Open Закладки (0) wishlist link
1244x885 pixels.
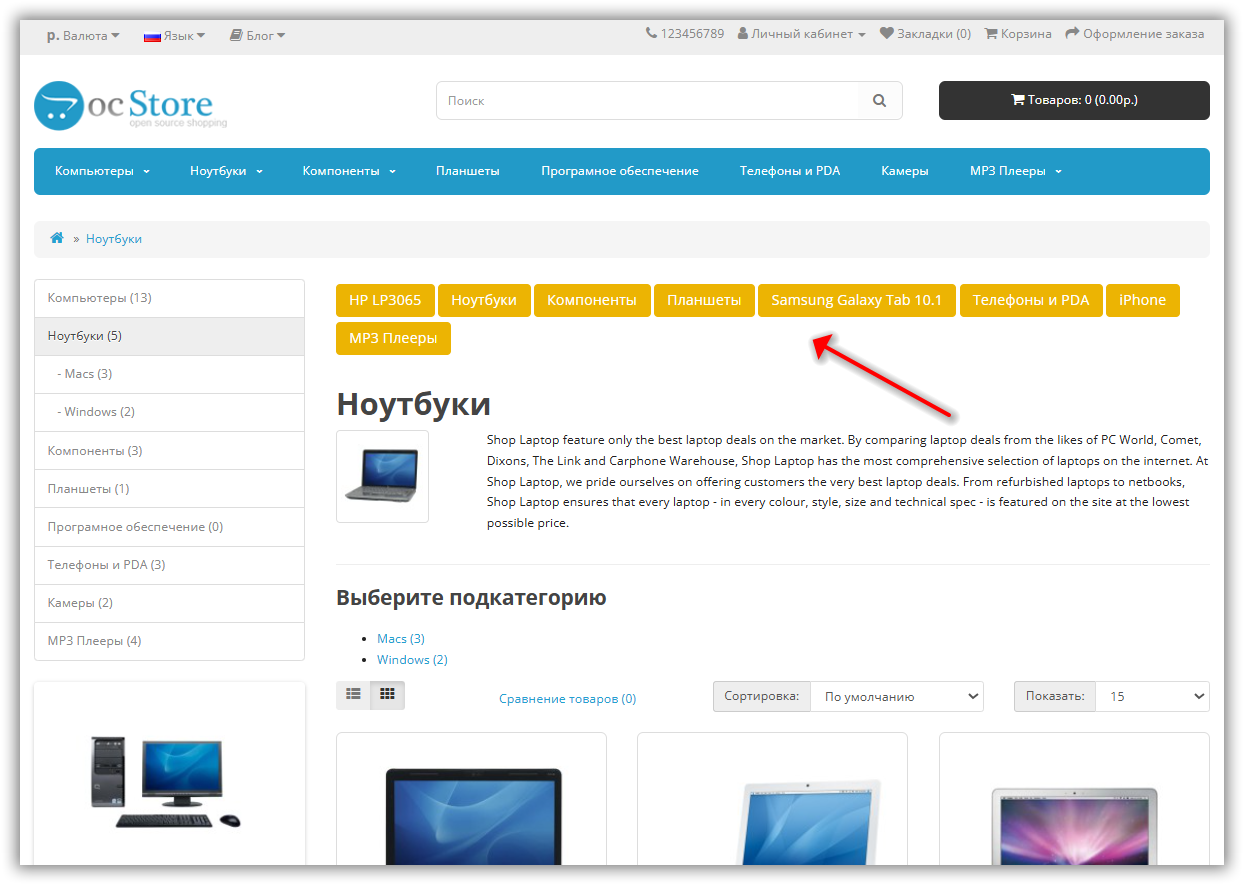coord(925,34)
